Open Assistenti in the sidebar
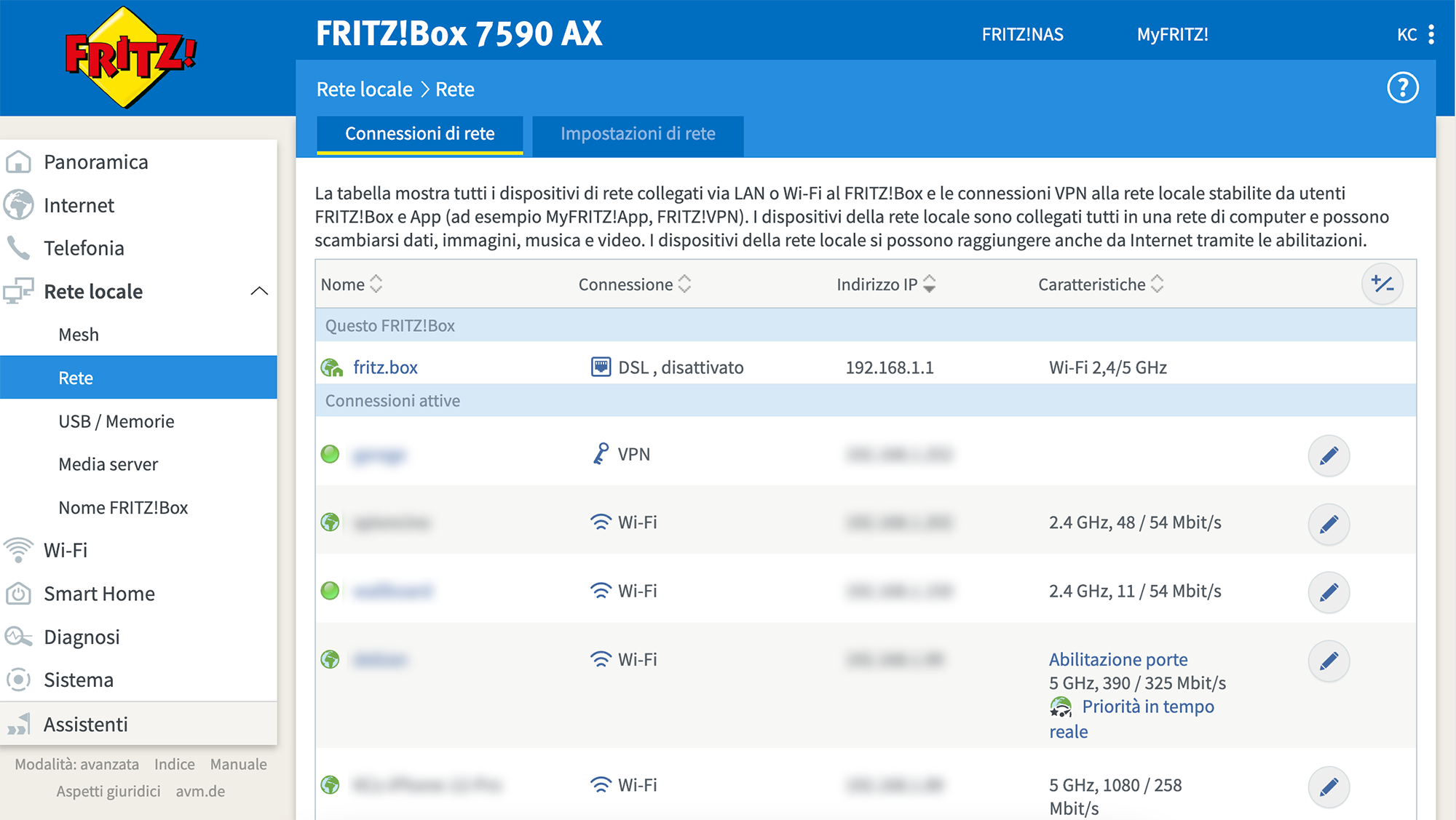 [85, 724]
